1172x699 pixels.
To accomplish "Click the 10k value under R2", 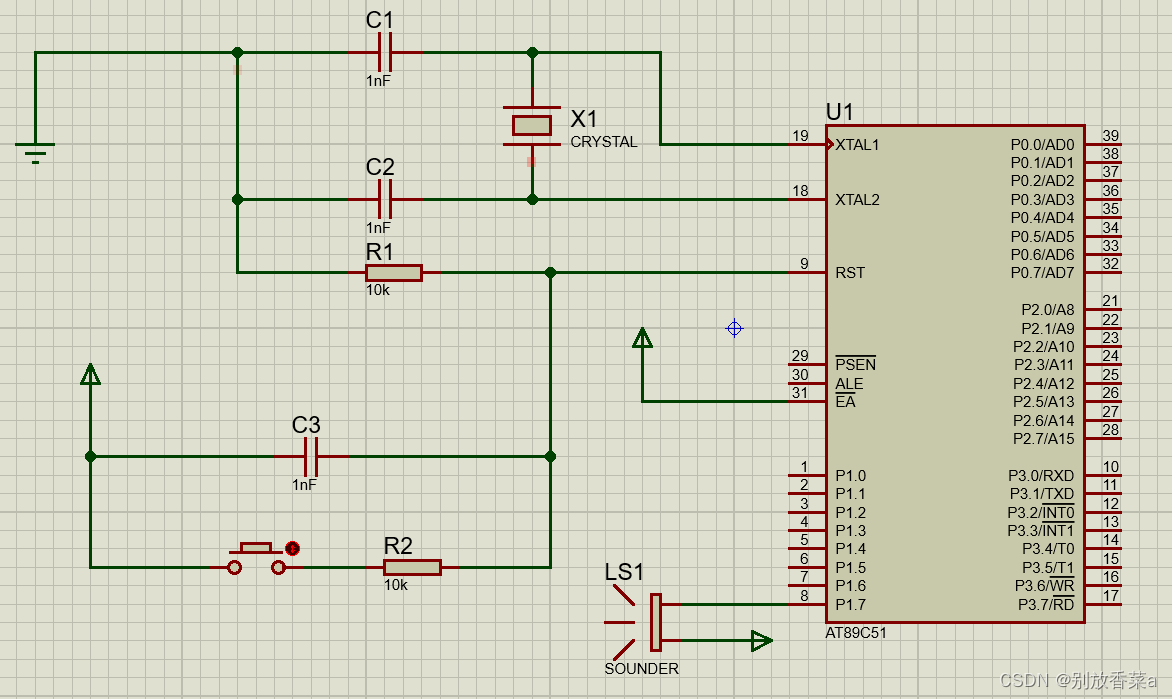I will pos(395,585).
